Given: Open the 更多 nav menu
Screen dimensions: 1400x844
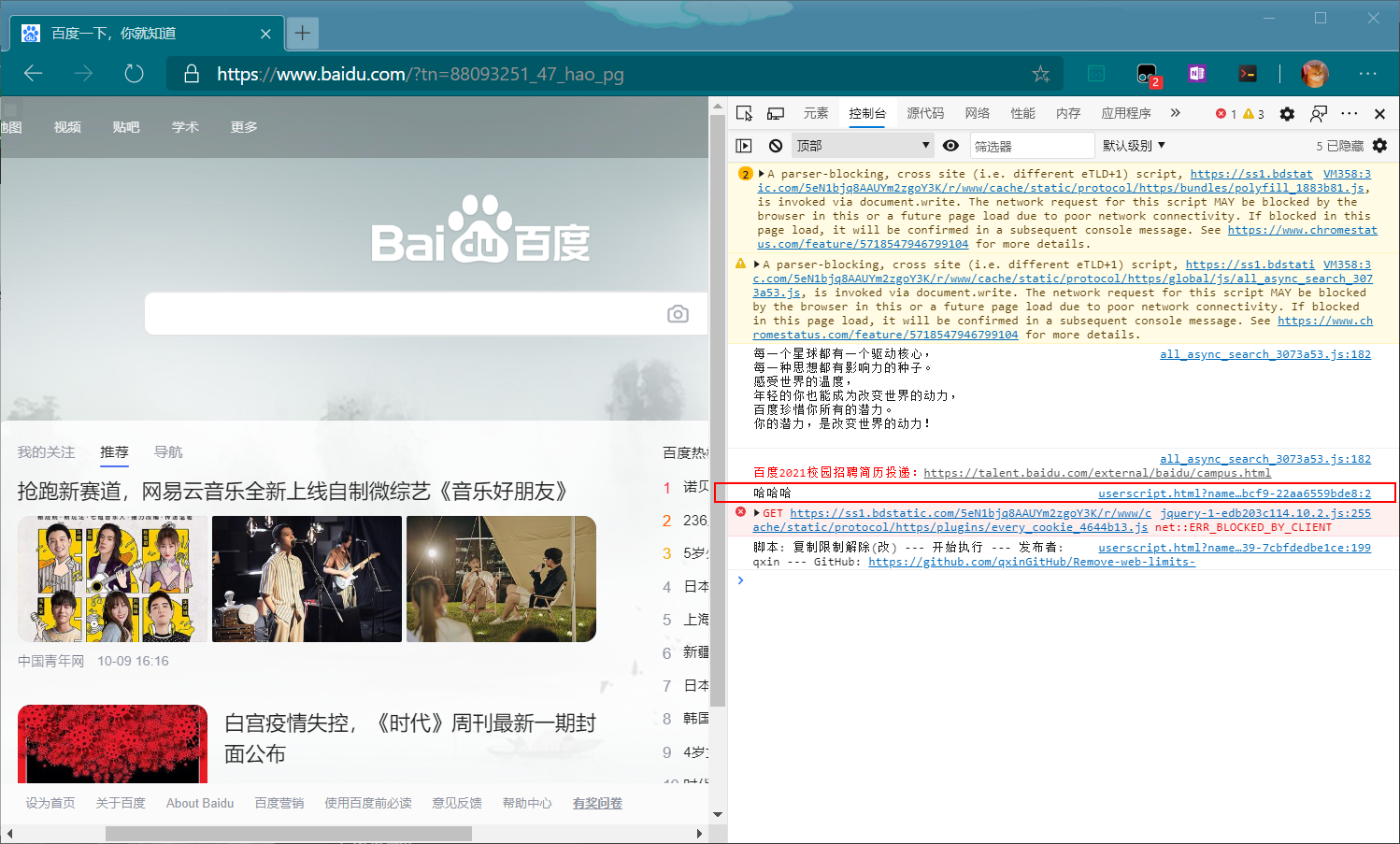Looking at the screenshot, I should pos(244,127).
